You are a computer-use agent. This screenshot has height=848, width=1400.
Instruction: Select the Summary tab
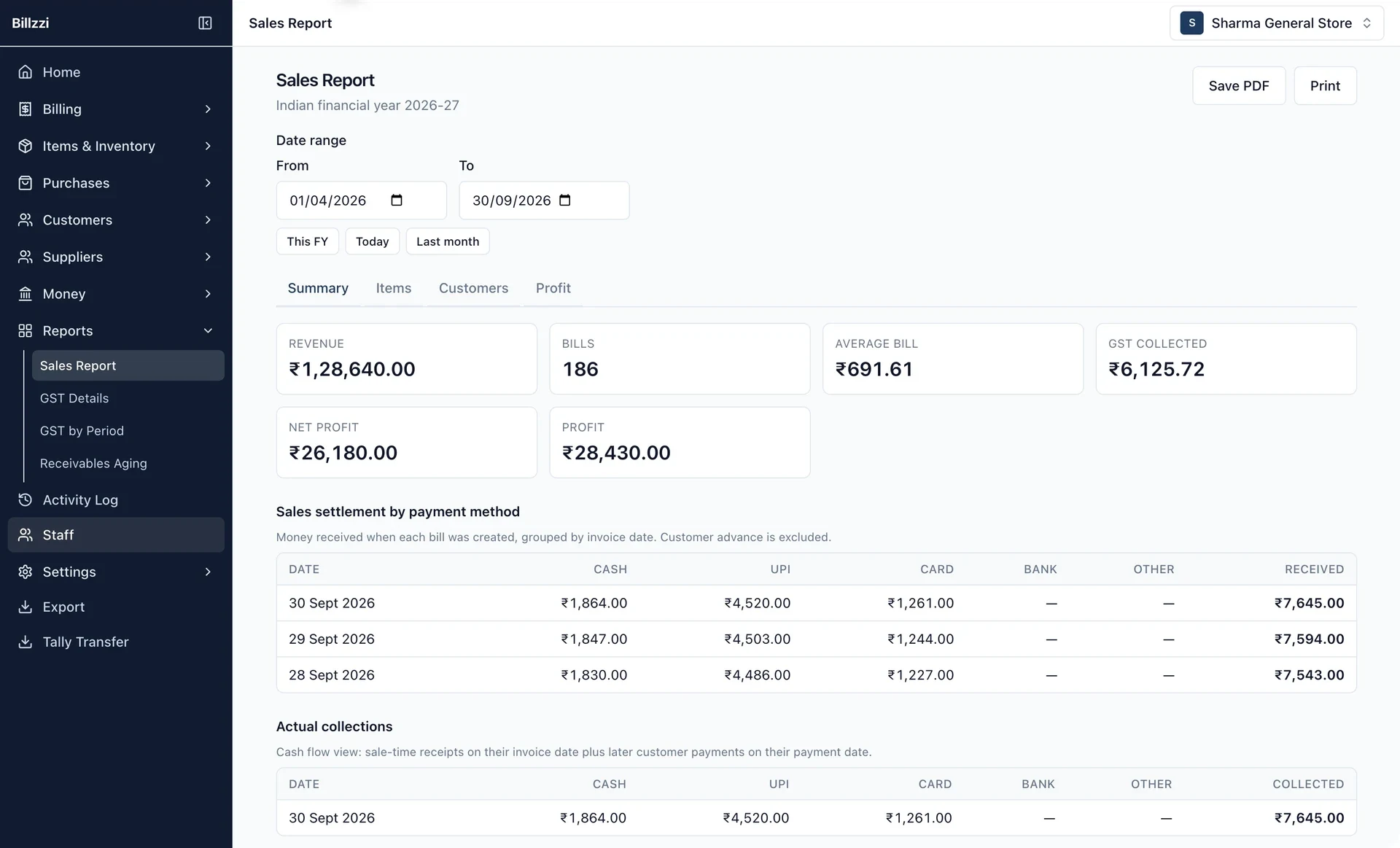(318, 288)
